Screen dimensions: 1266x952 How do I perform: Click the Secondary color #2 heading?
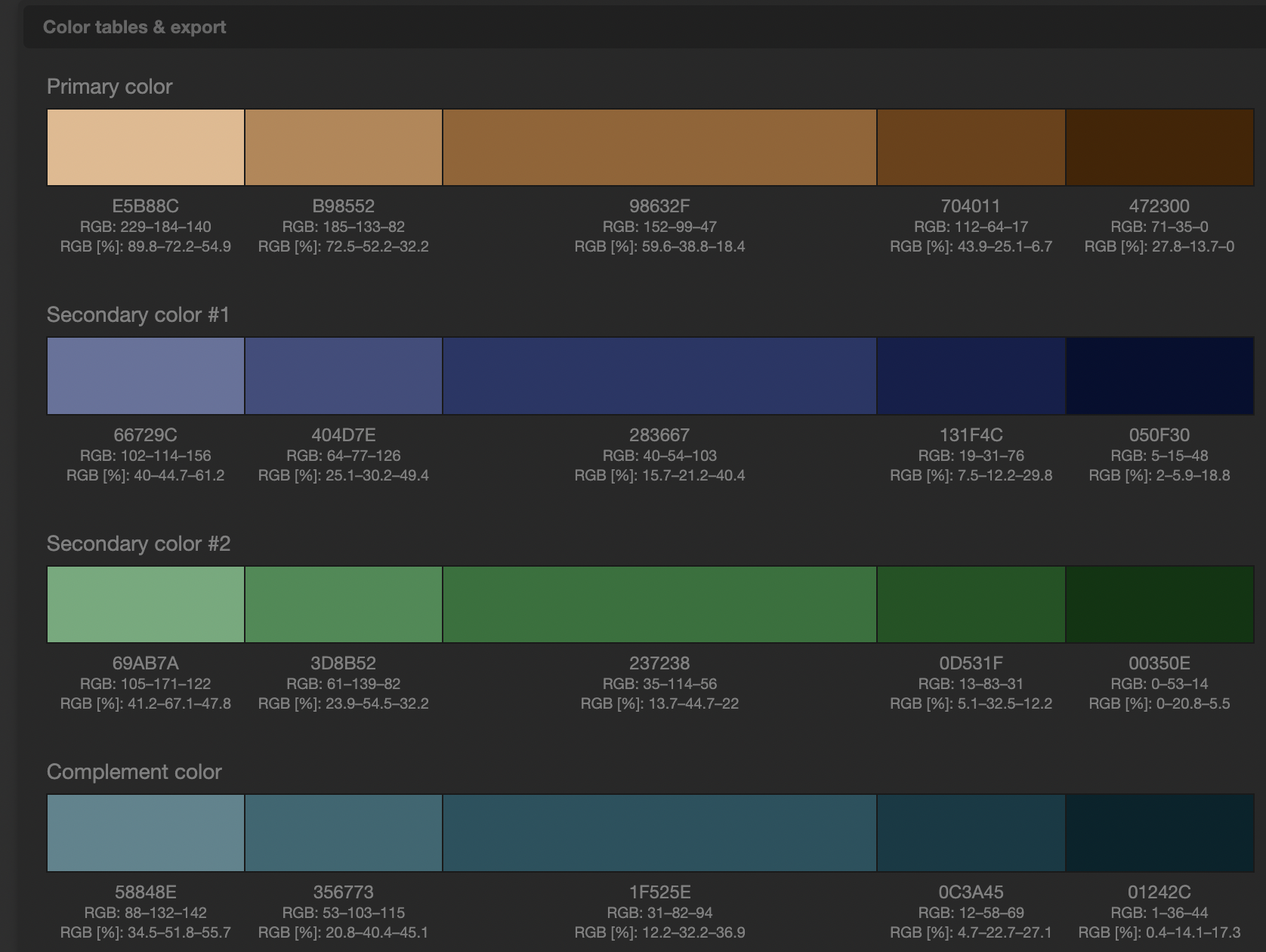pos(139,543)
